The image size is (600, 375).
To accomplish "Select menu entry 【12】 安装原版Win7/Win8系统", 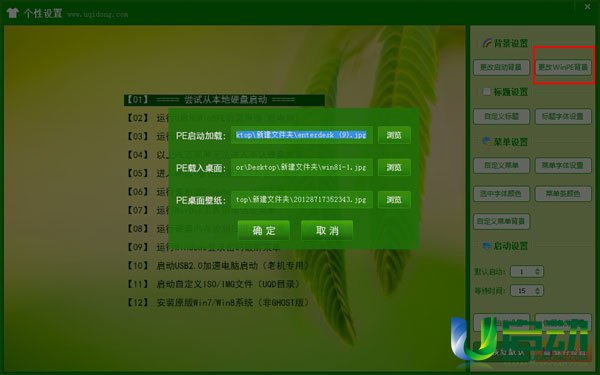I will (218, 303).
